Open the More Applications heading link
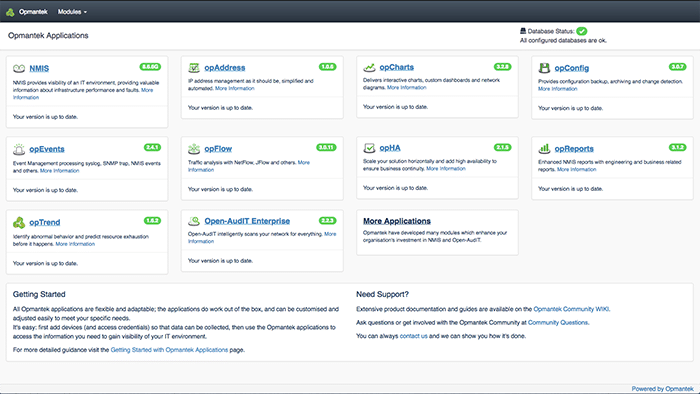This screenshot has width=700, height=394. click(x=397, y=221)
